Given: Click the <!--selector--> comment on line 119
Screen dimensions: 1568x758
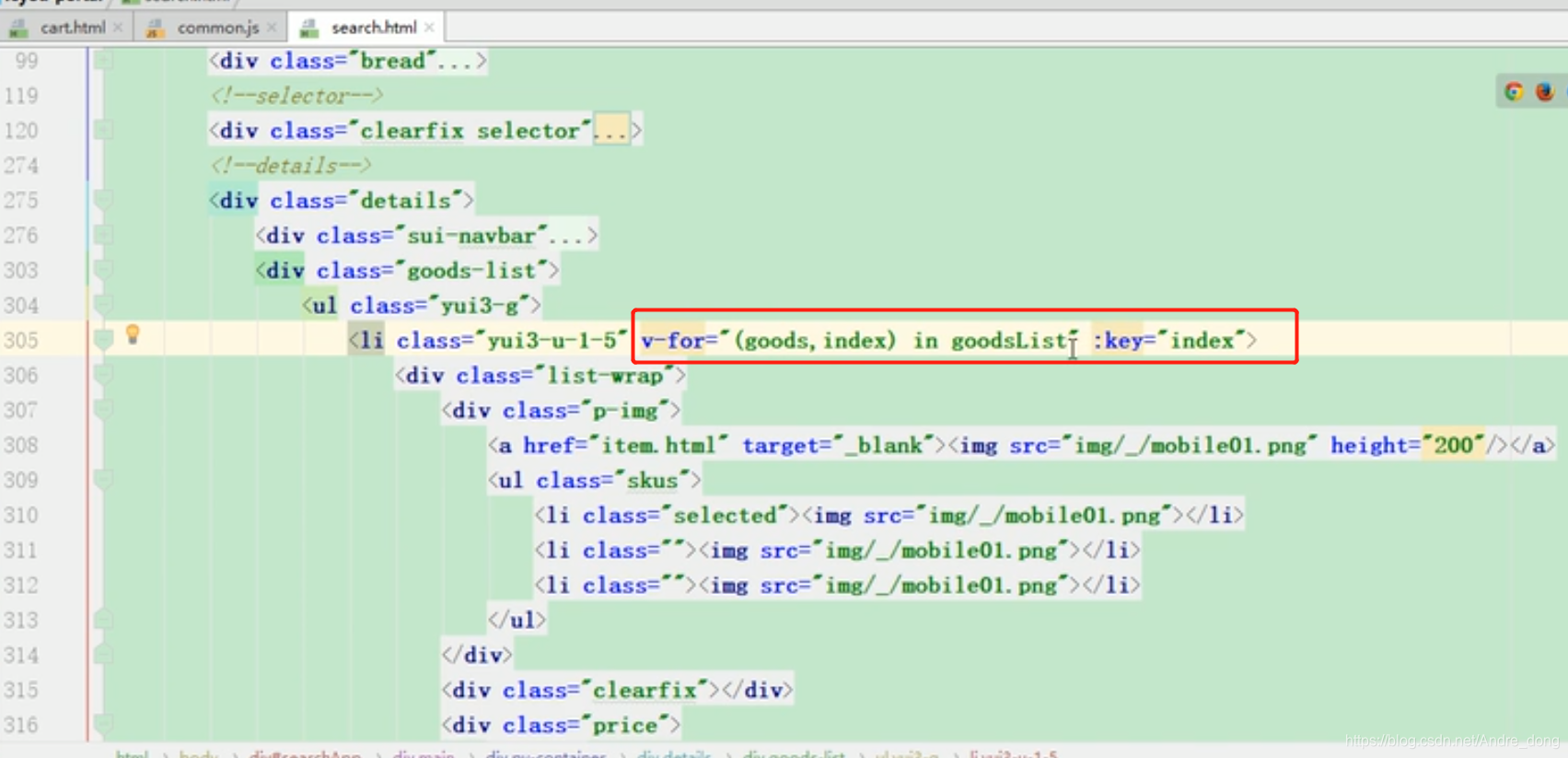Looking at the screenshot, I should point(296,96).
